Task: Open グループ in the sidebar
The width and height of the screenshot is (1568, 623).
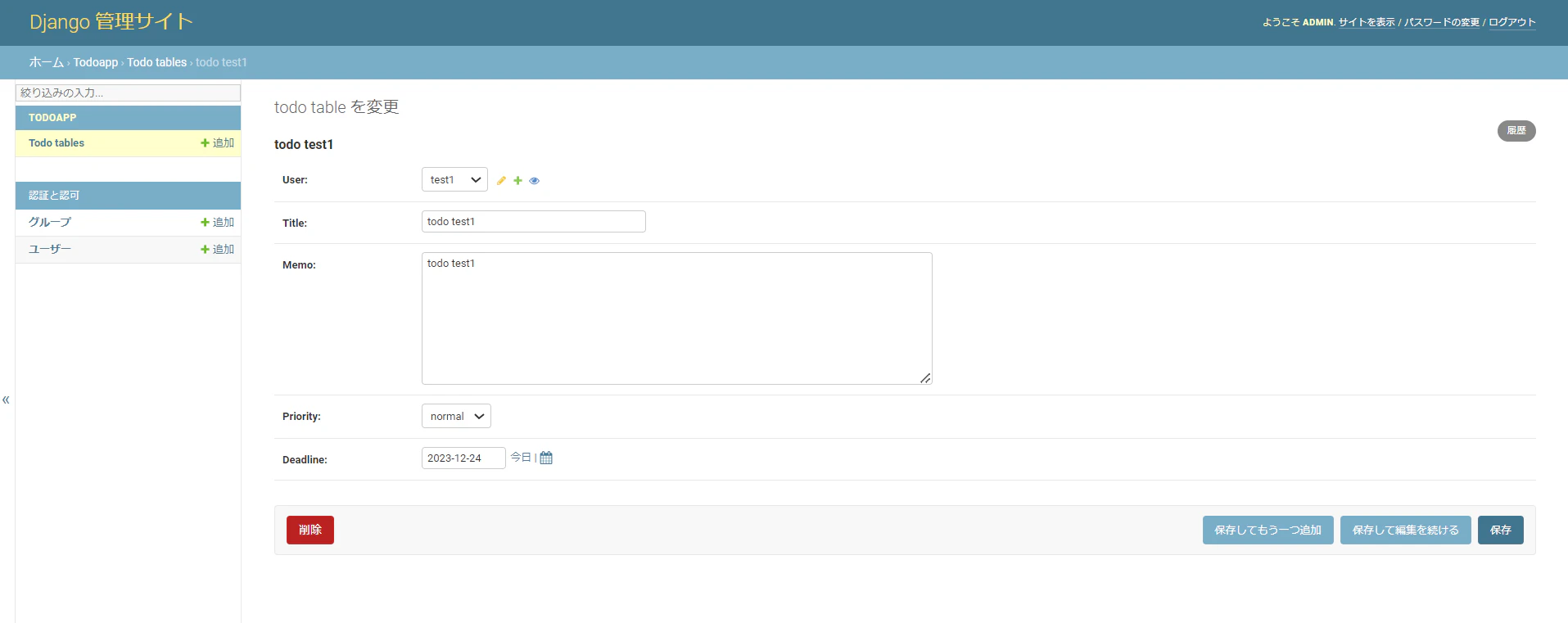Action: (50, 222)
